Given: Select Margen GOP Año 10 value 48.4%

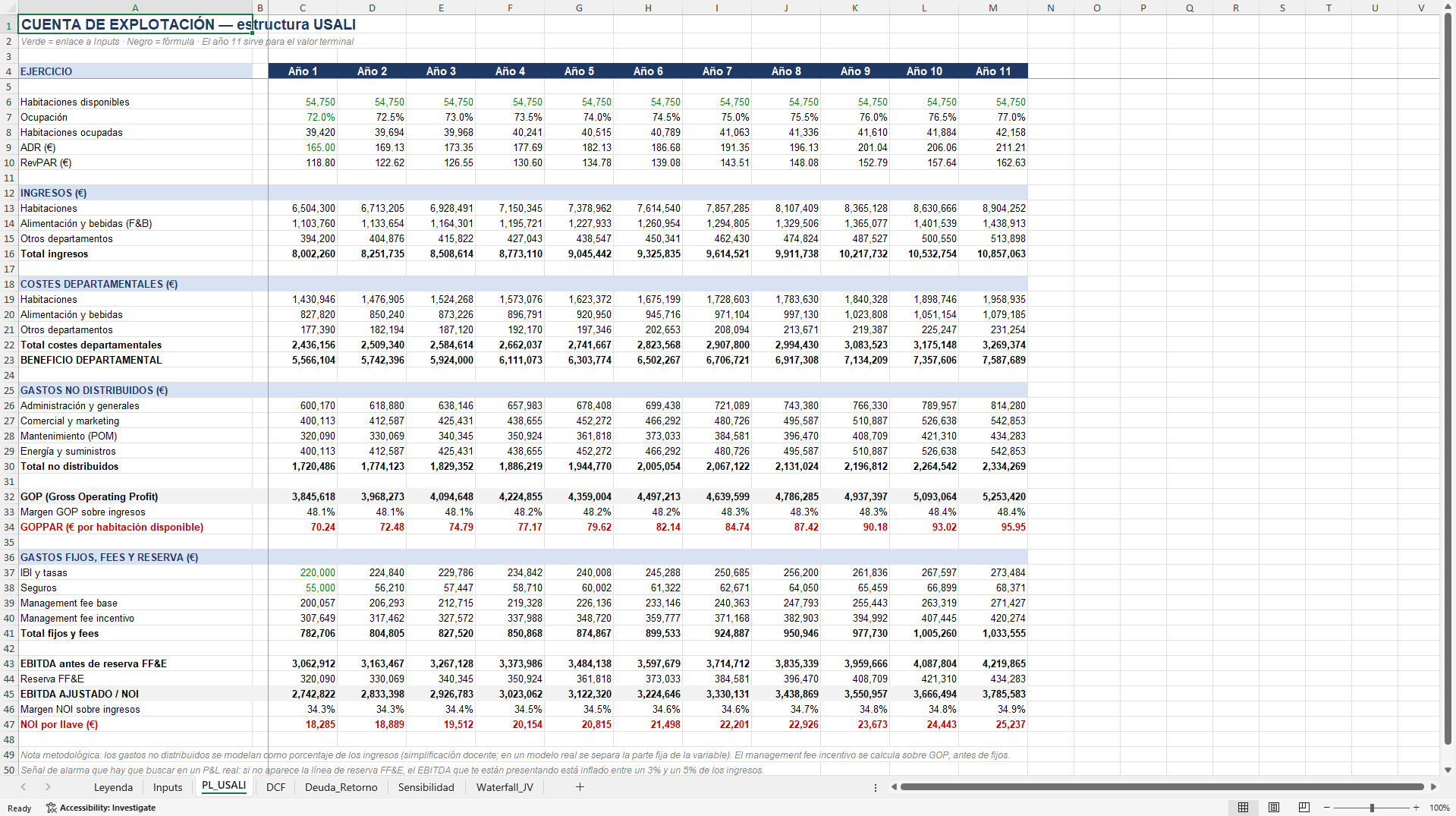Looking at the screenshot, I should [x=924, y=512].
